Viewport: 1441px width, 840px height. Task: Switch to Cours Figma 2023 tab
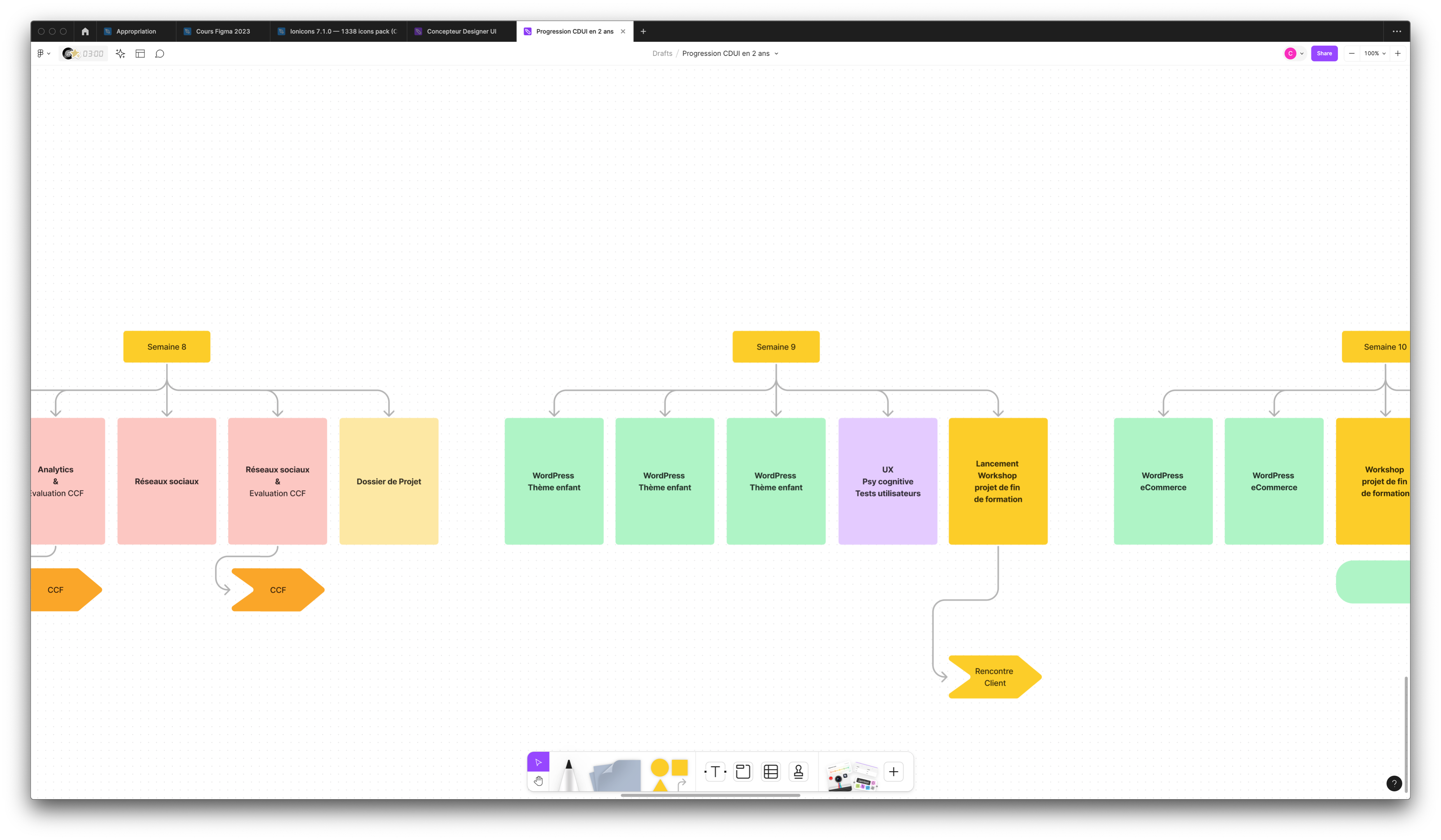point(223,31)
